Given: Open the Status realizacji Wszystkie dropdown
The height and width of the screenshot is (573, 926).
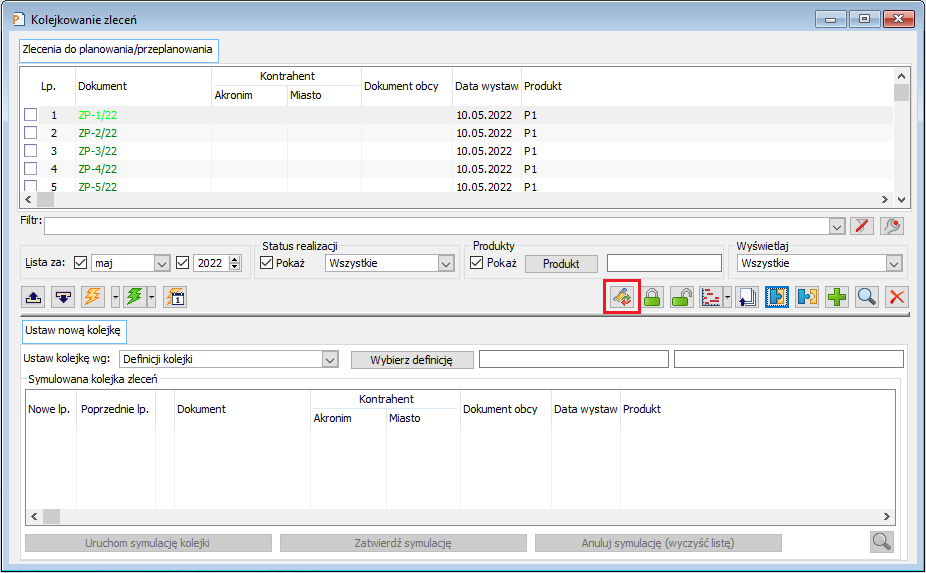Looking at the screenshot, I should coord(446,263).
